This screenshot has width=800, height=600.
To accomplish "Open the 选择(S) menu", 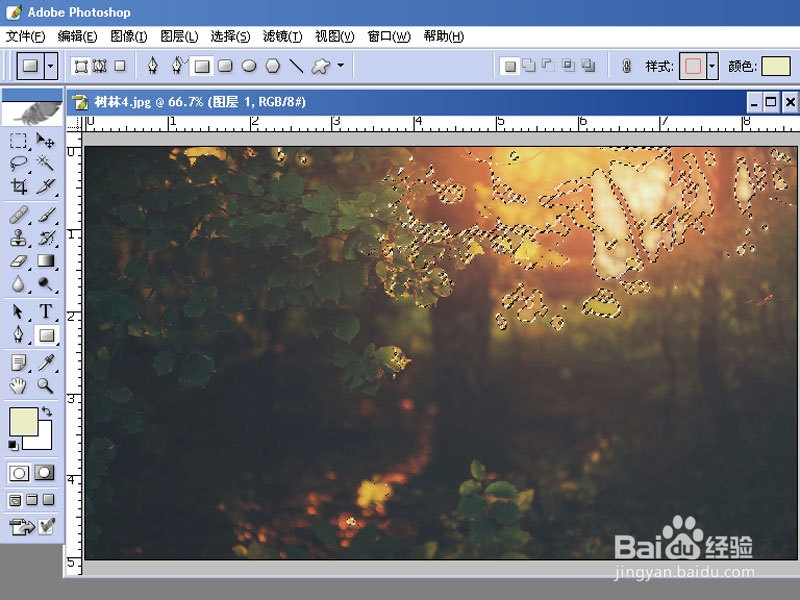I will 231,36.
